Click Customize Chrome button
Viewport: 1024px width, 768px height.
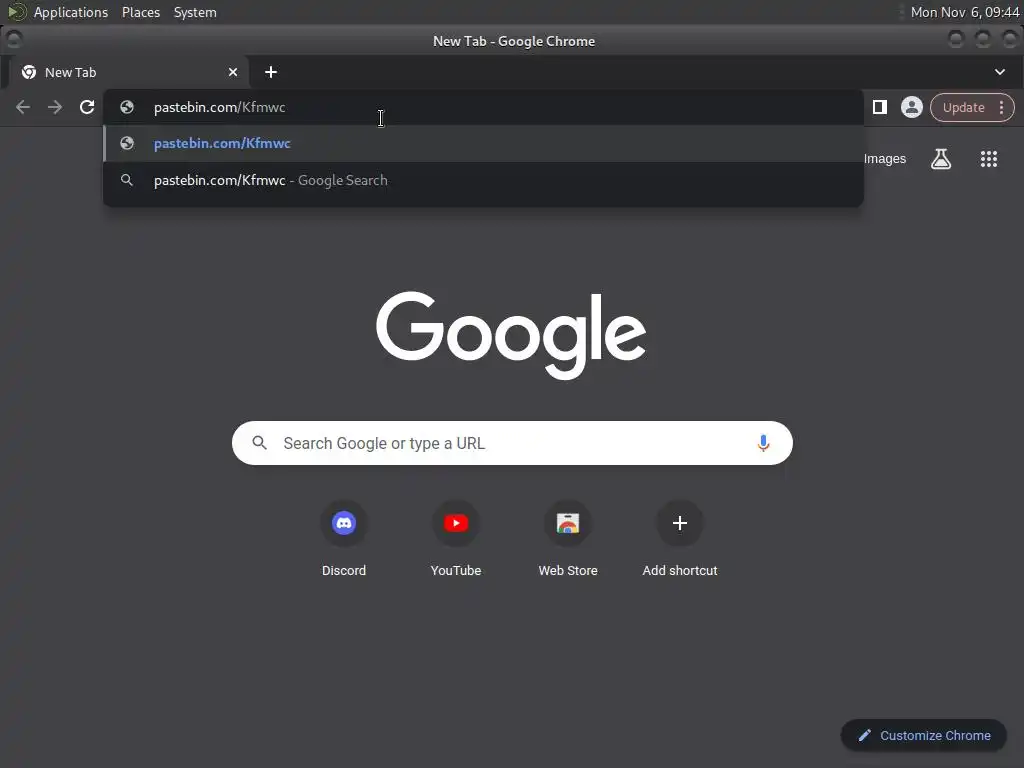[923, 735]
